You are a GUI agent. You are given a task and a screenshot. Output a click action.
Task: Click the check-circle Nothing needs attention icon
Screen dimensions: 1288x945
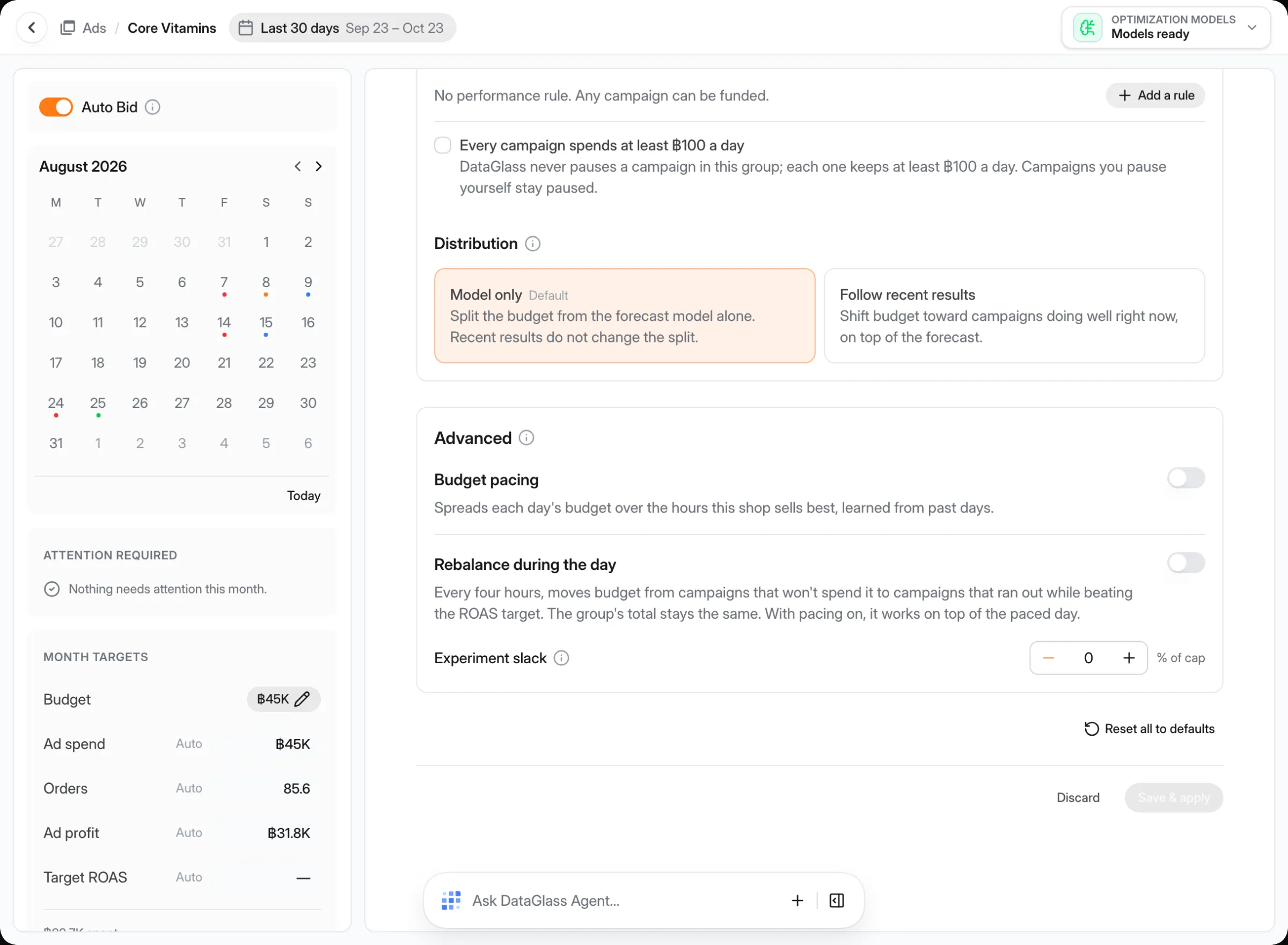point(52,589)
